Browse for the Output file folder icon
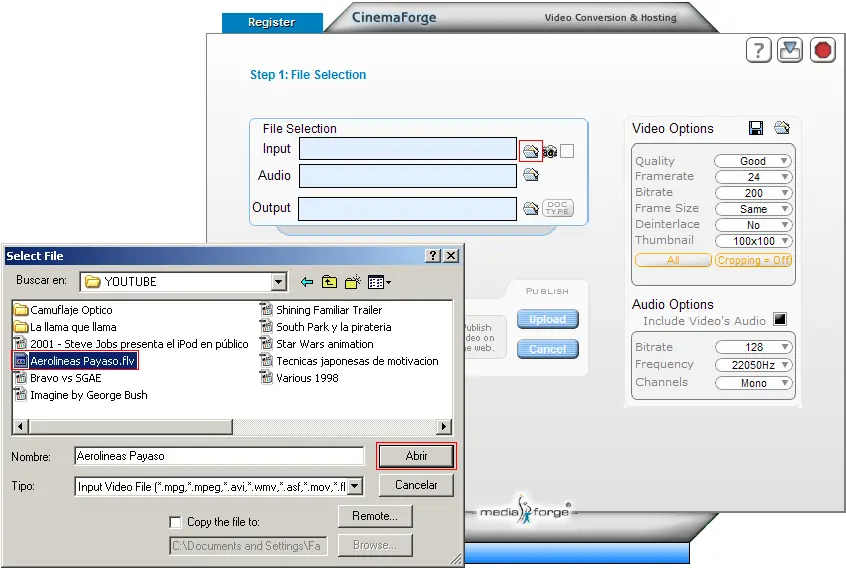The image size is (846, 568). [531, 208]
